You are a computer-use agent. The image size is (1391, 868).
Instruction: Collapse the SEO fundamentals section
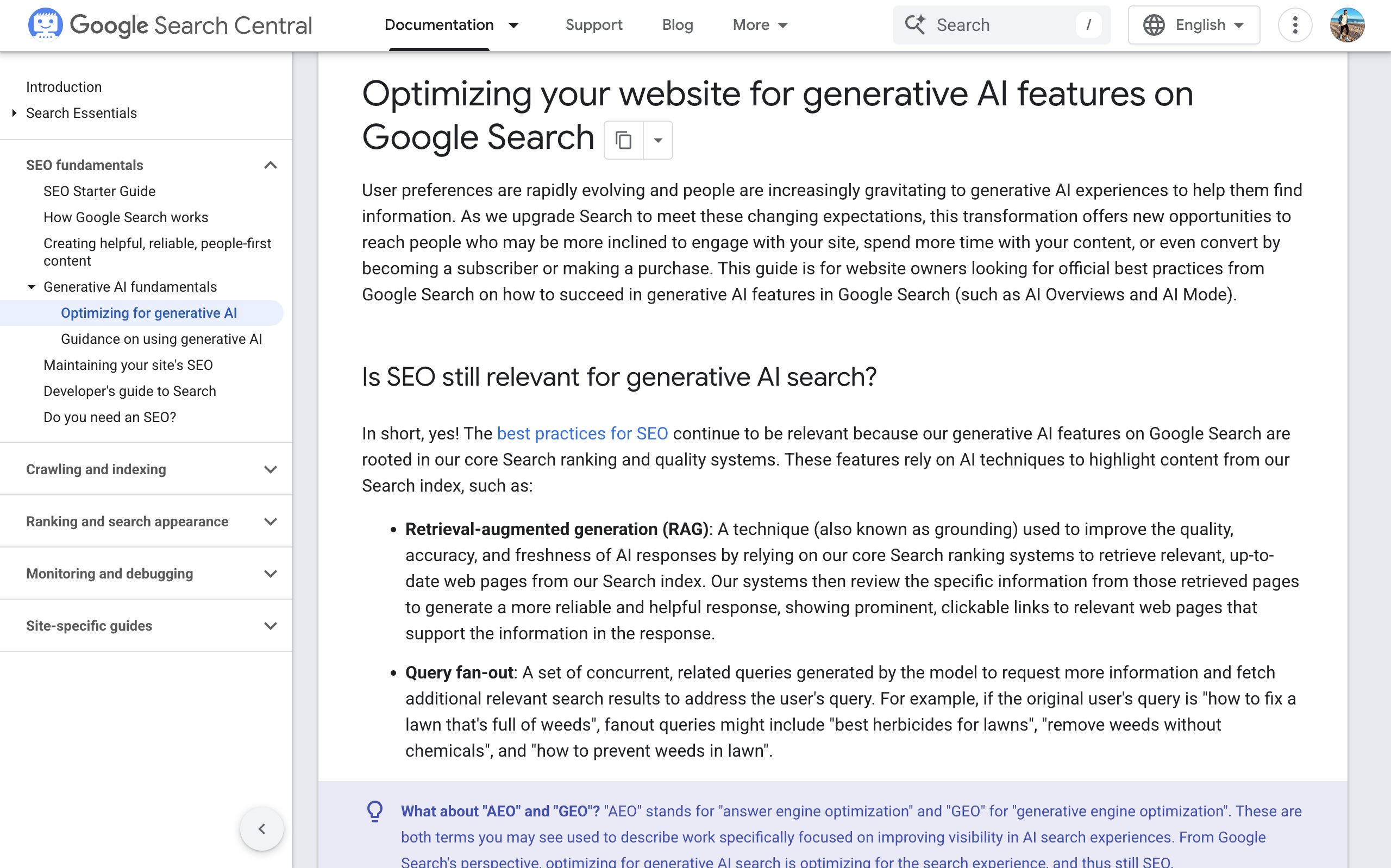pyautogui.click(x=271, y=165)
